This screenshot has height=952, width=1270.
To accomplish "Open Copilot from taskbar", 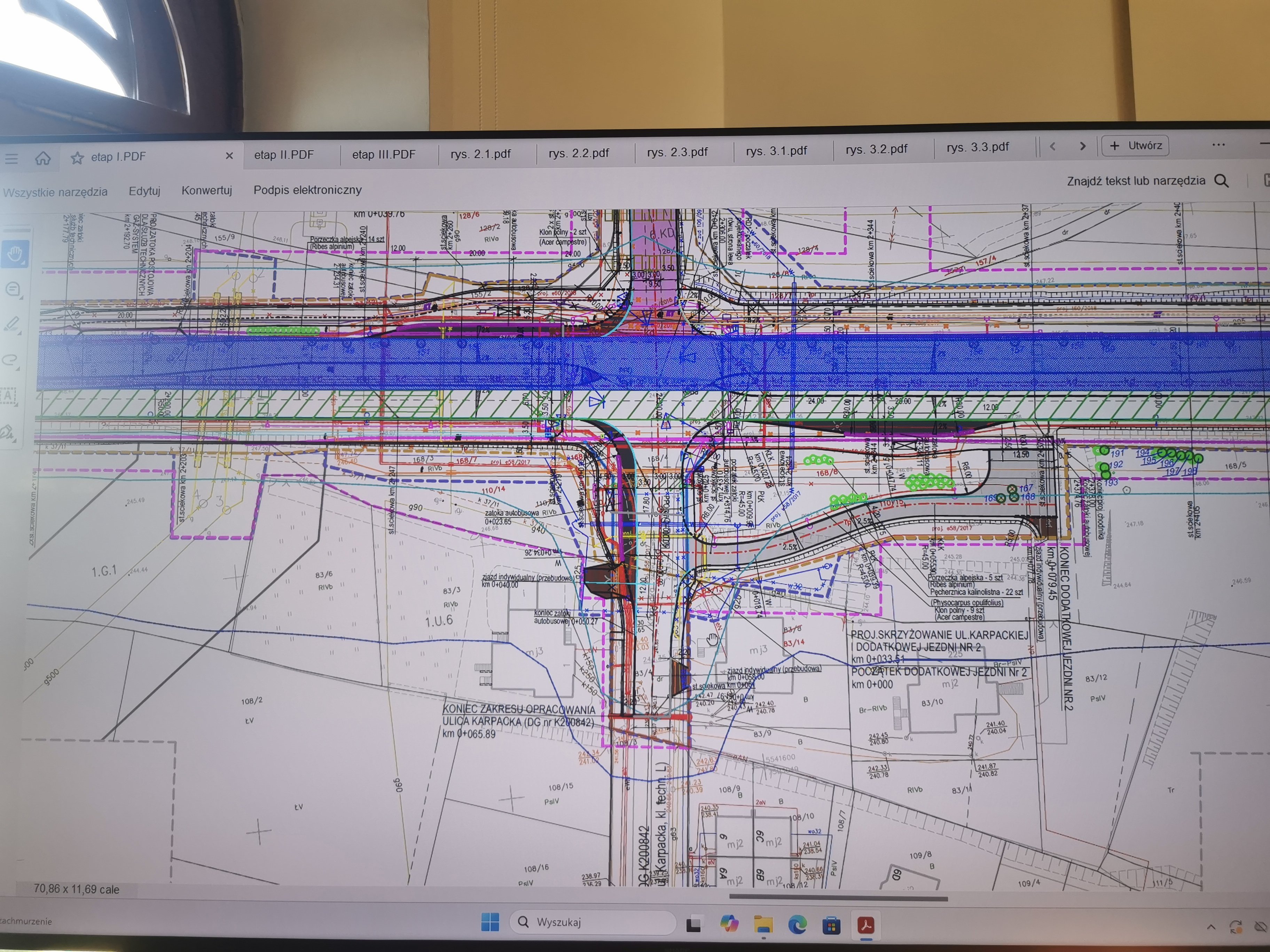I will click(x=729, y=924).
